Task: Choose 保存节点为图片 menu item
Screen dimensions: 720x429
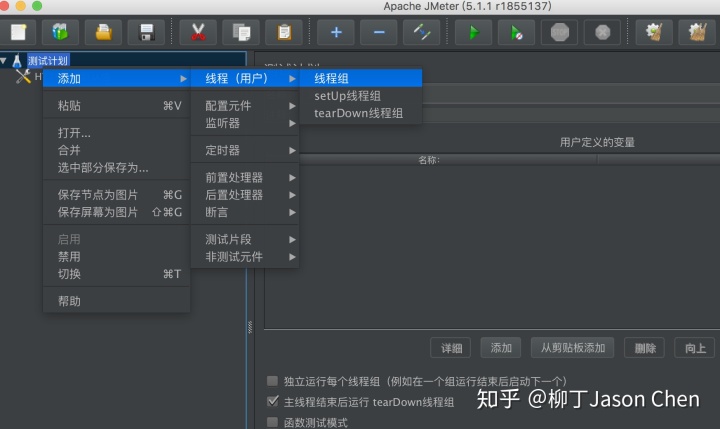Action: coord(117,195)
